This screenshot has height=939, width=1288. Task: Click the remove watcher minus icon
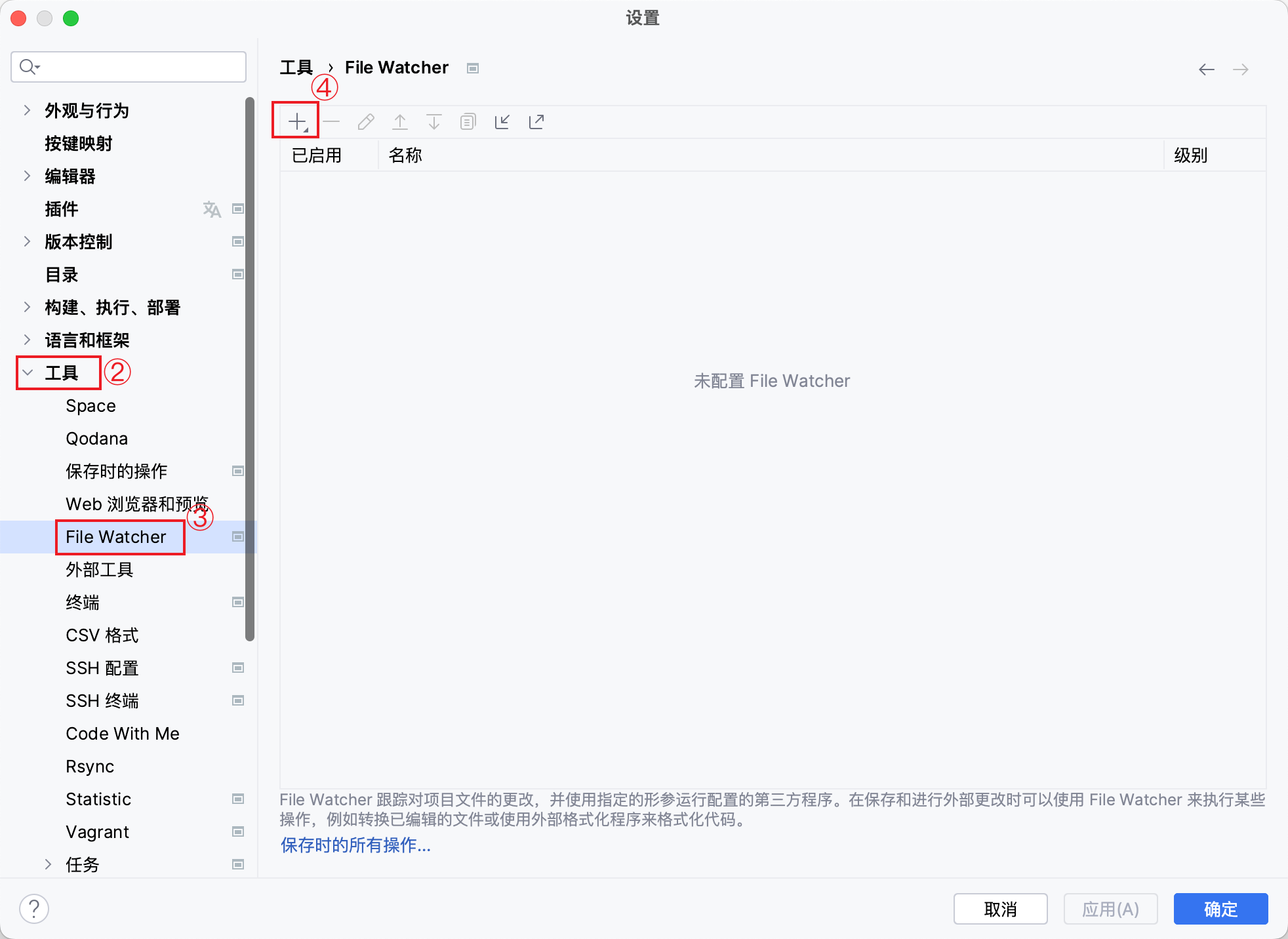click(x=331, y=121)
